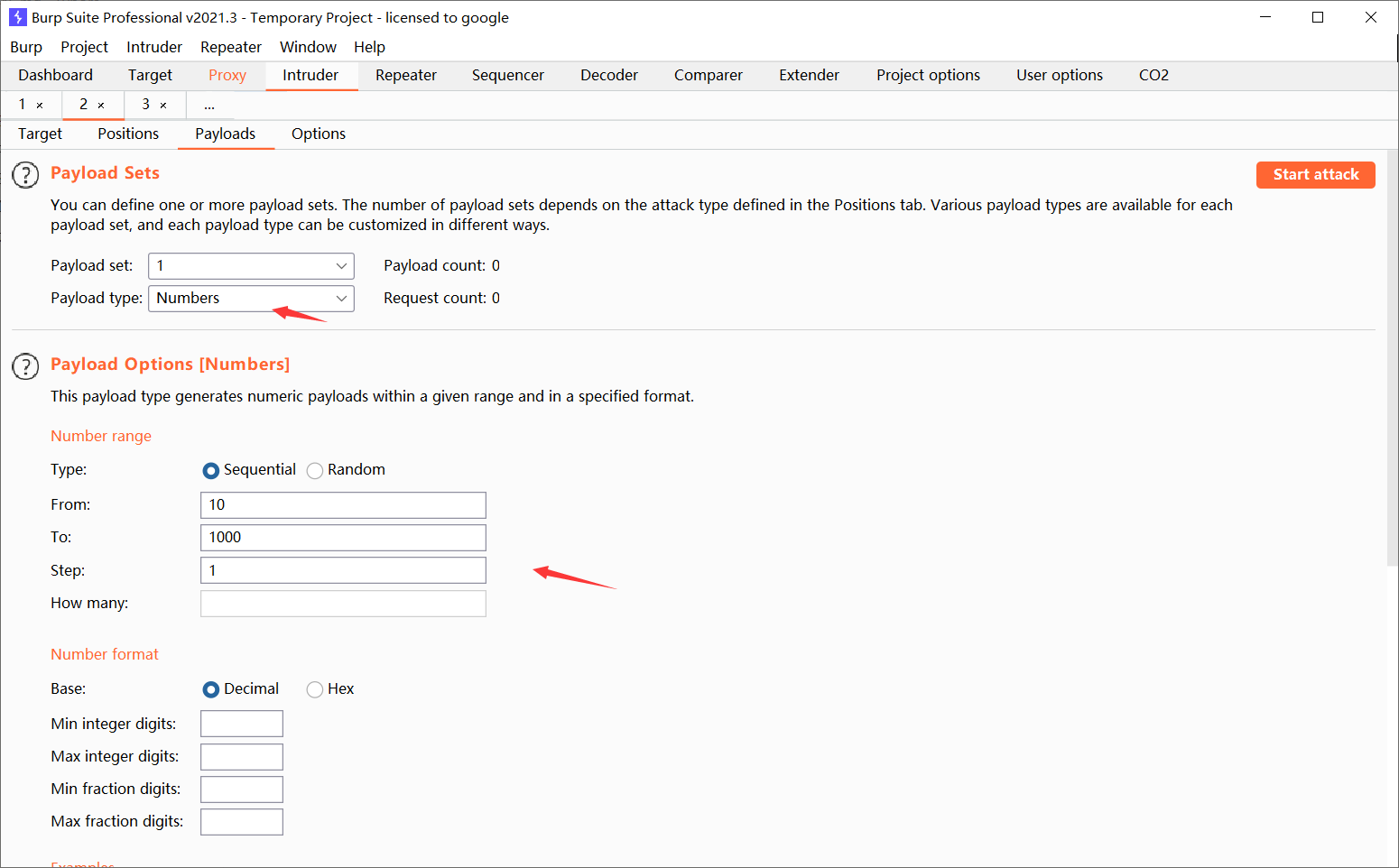Open the Repeater menu in menu bar
1399x868 pixels.
[x=231, y=47]
